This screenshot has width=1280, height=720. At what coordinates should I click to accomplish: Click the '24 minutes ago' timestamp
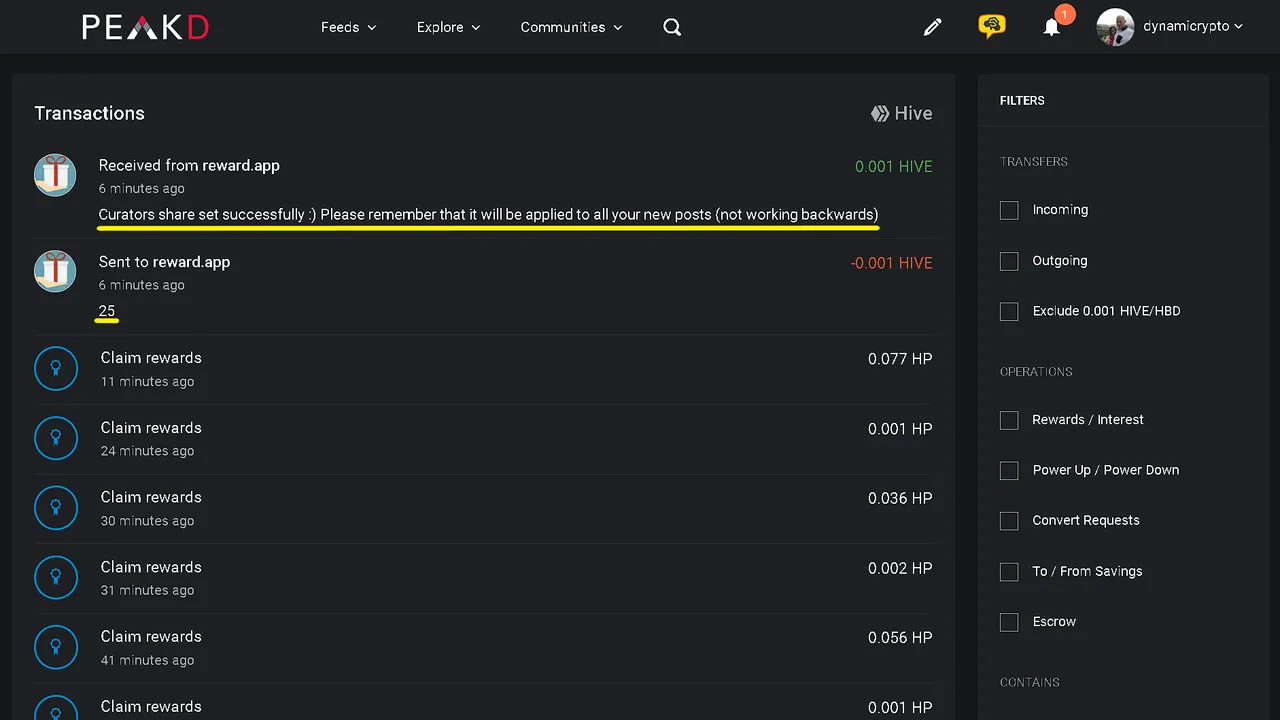click(147, 451)
